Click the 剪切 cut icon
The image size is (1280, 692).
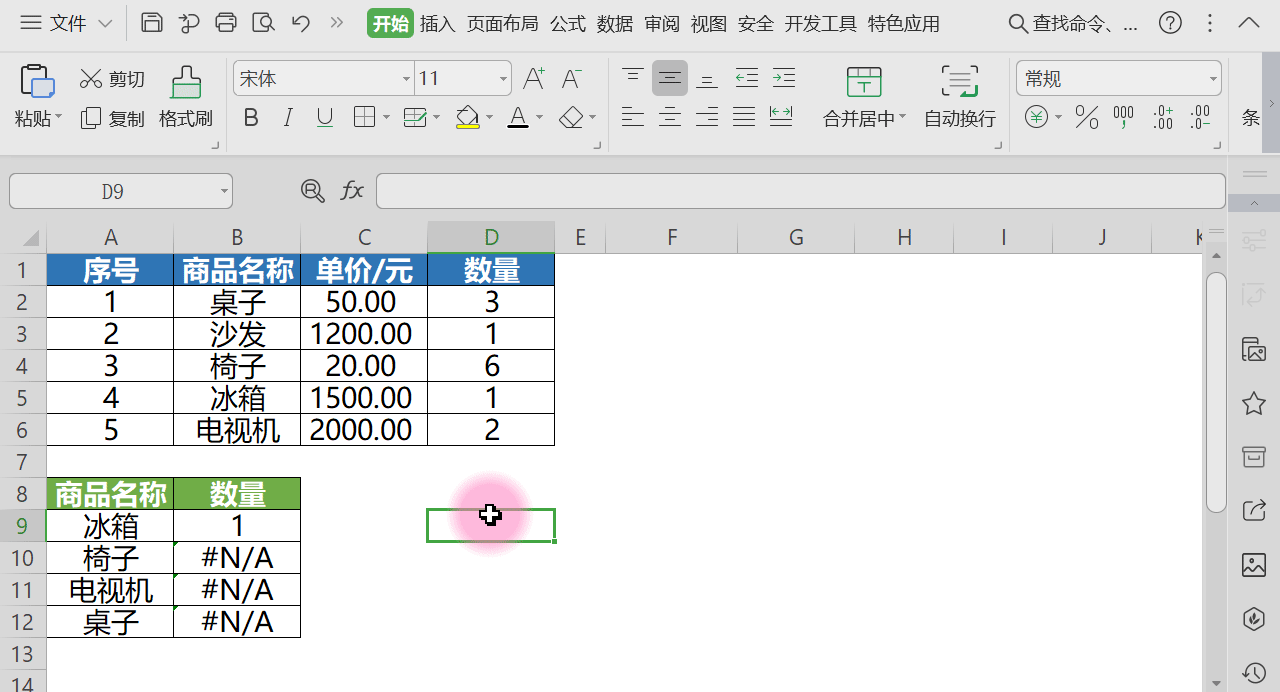click(x=111, y=79)
